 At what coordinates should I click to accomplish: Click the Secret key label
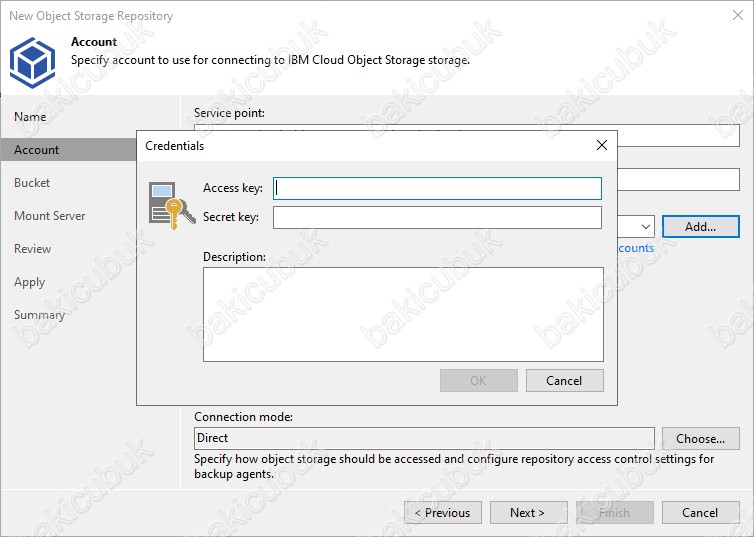coord(231,217)
